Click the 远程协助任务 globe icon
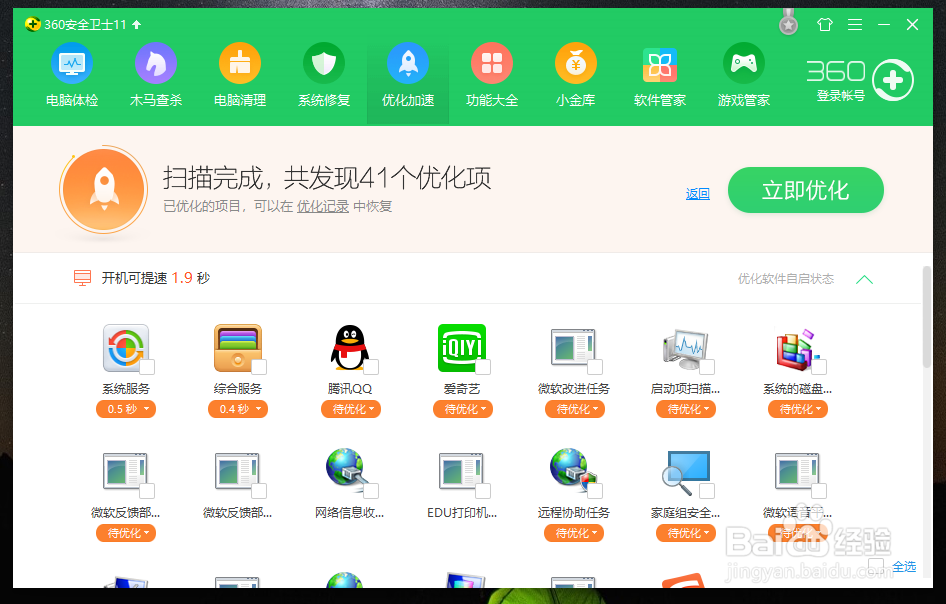946x604 pixels. (x=573, y=471)
